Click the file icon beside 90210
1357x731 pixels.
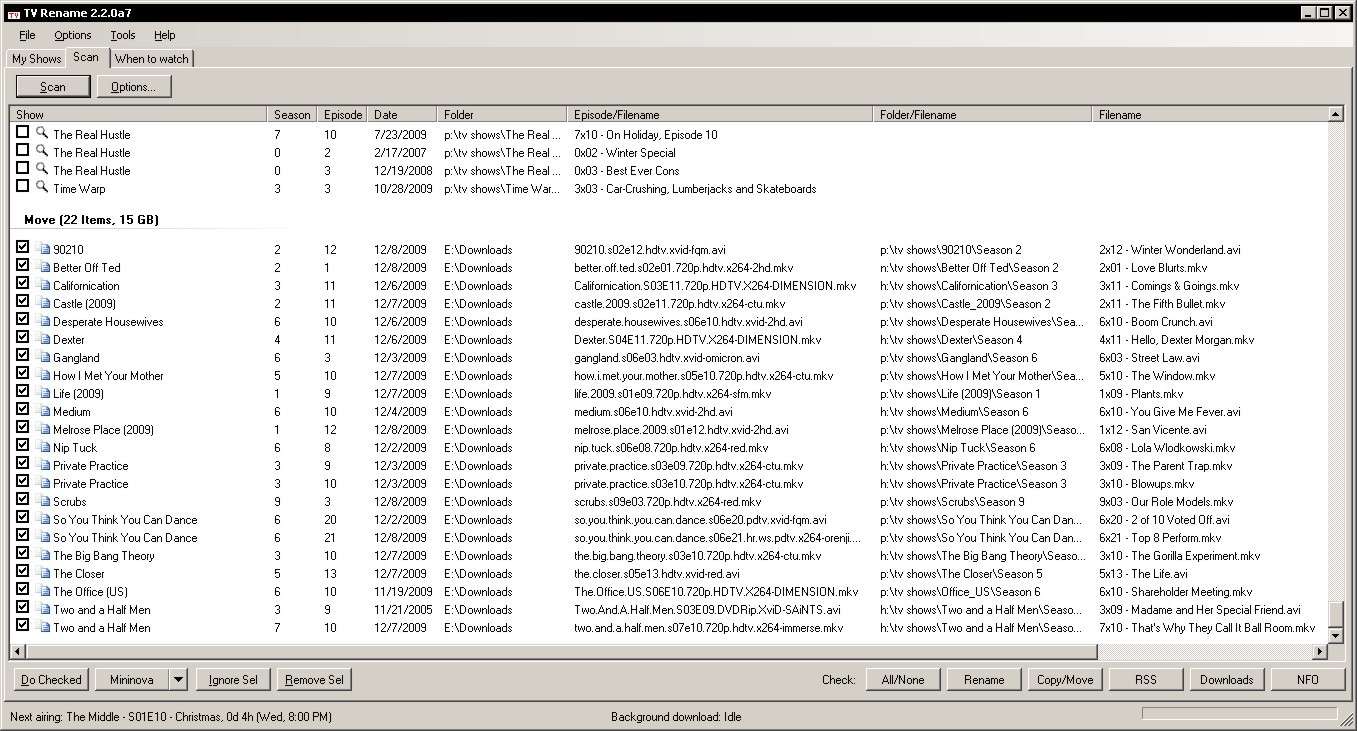click(x=44, y=249)
